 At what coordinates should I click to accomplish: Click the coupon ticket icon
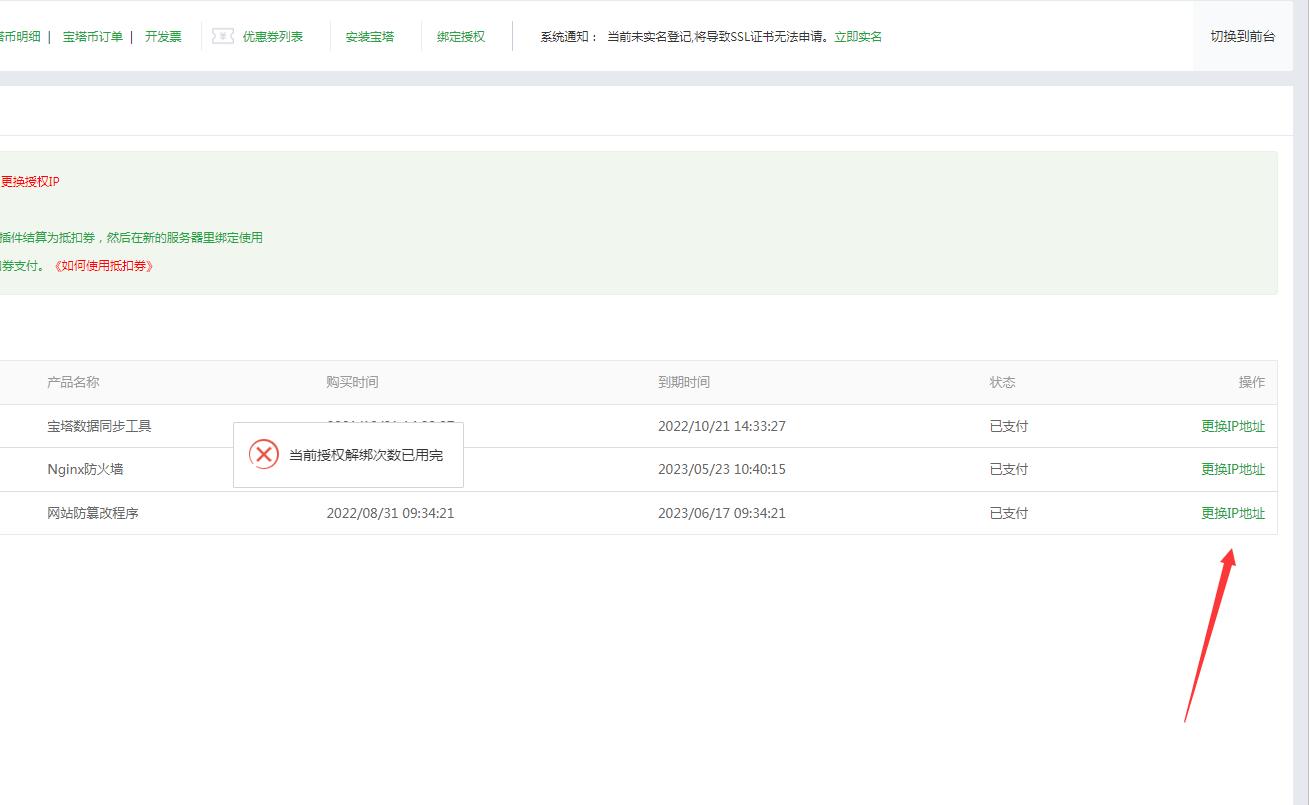[x=223, y=36]
